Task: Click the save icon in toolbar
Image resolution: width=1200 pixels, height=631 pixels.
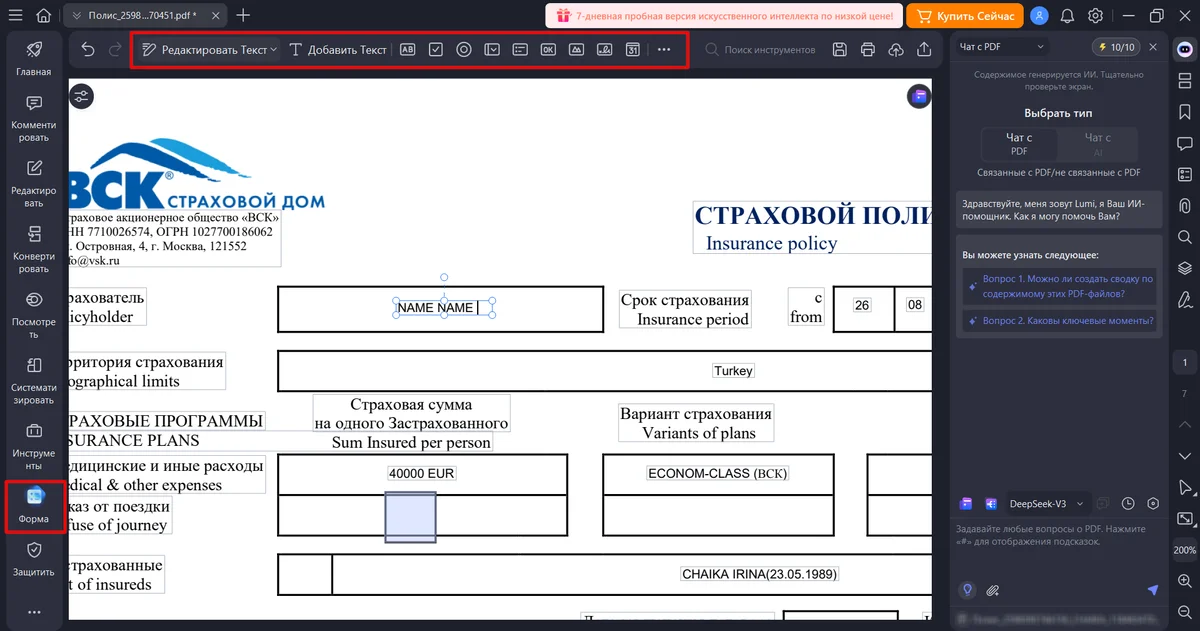Action: pyautogui.click(x=839, y=49)
